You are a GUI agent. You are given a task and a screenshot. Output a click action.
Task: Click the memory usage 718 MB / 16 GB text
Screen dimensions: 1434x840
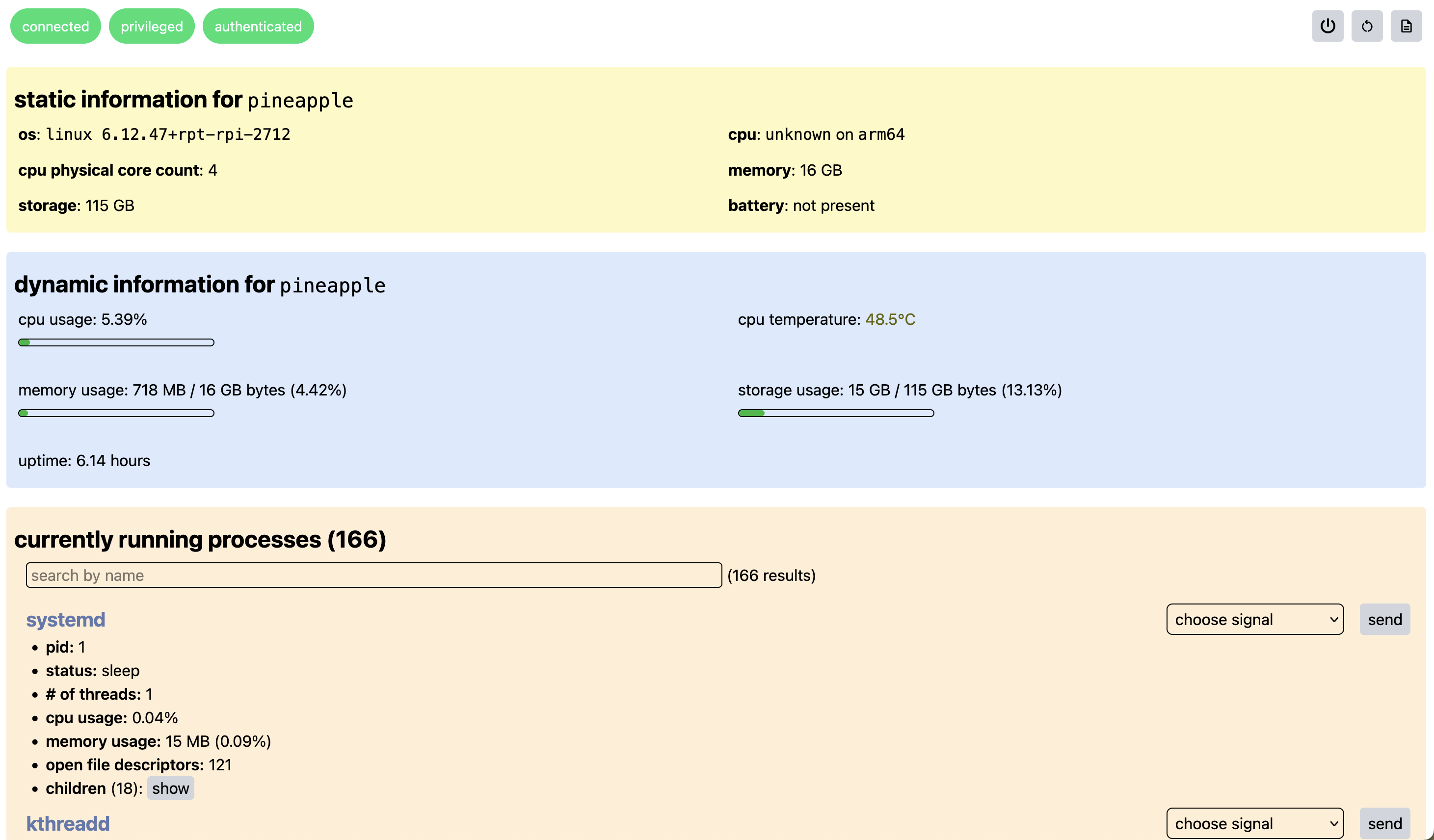pos(183,390)
